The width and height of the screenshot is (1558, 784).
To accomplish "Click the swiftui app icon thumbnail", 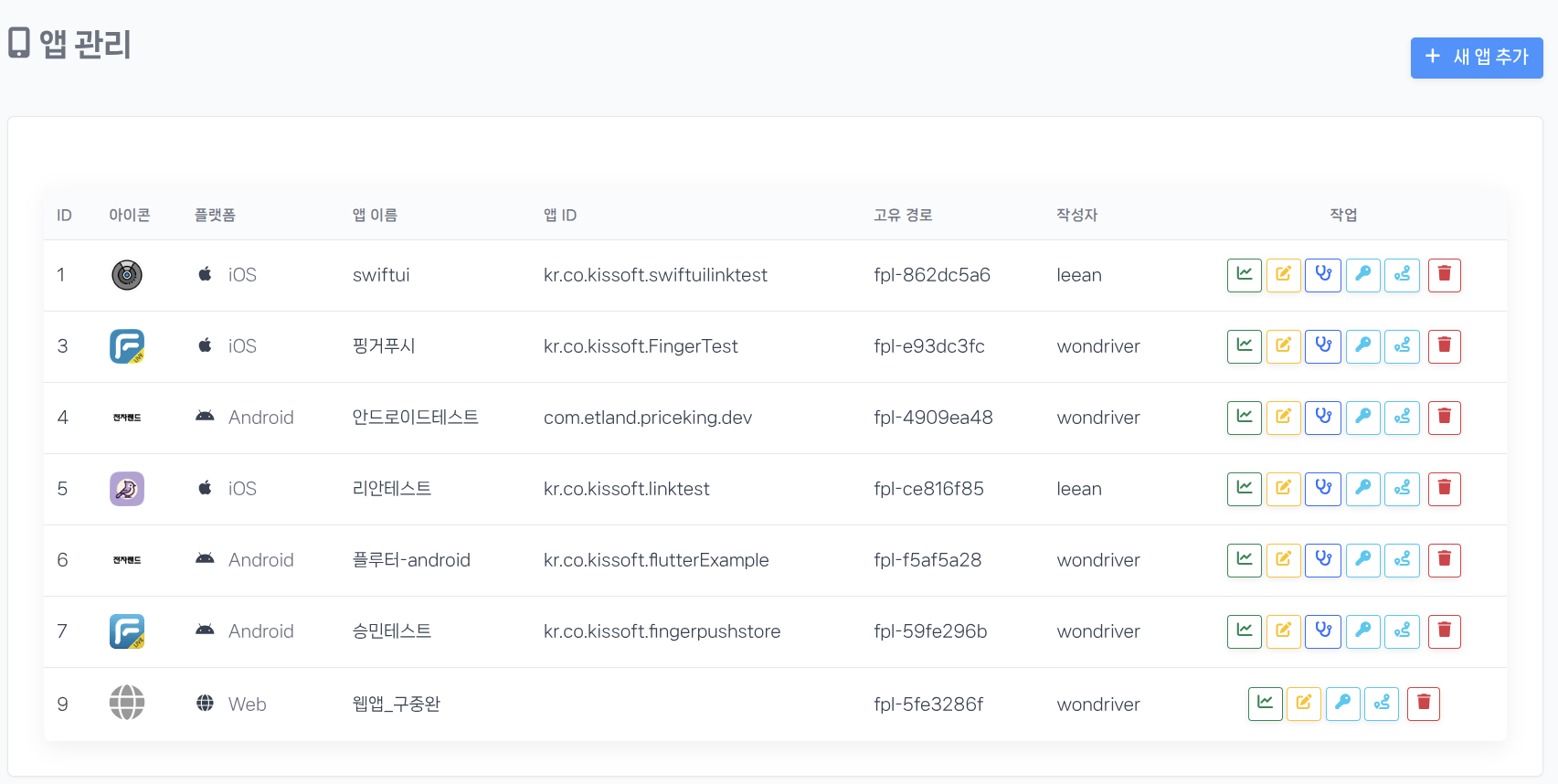I will coord(127,275).
